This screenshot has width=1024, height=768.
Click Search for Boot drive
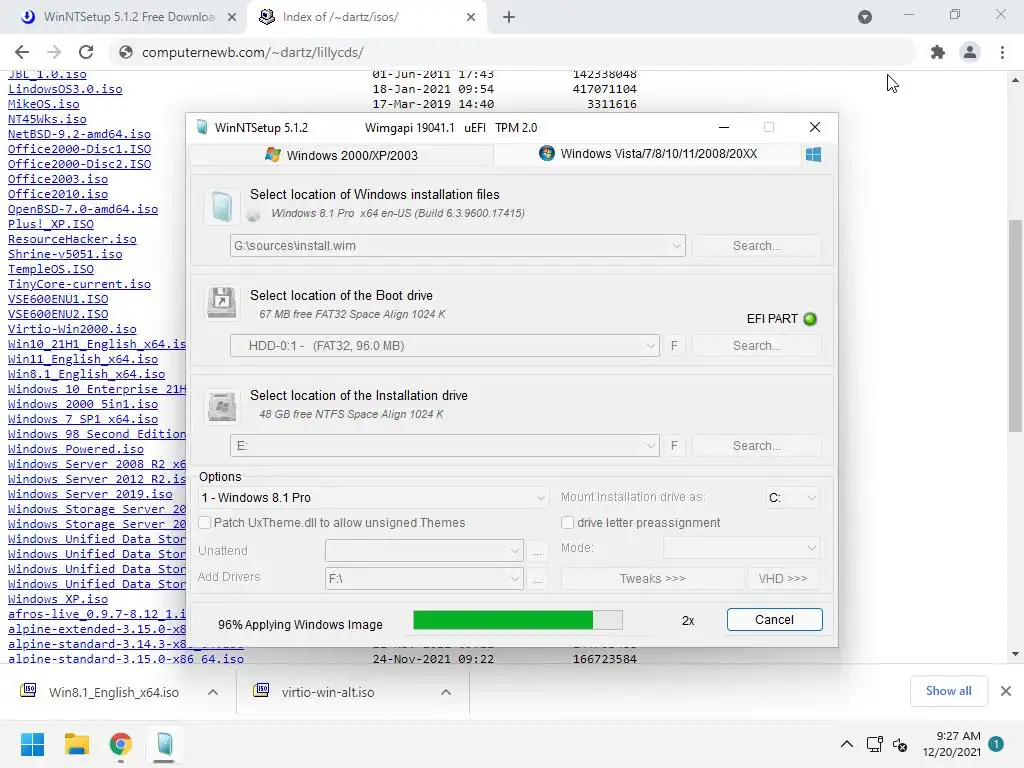click(756, 345)
